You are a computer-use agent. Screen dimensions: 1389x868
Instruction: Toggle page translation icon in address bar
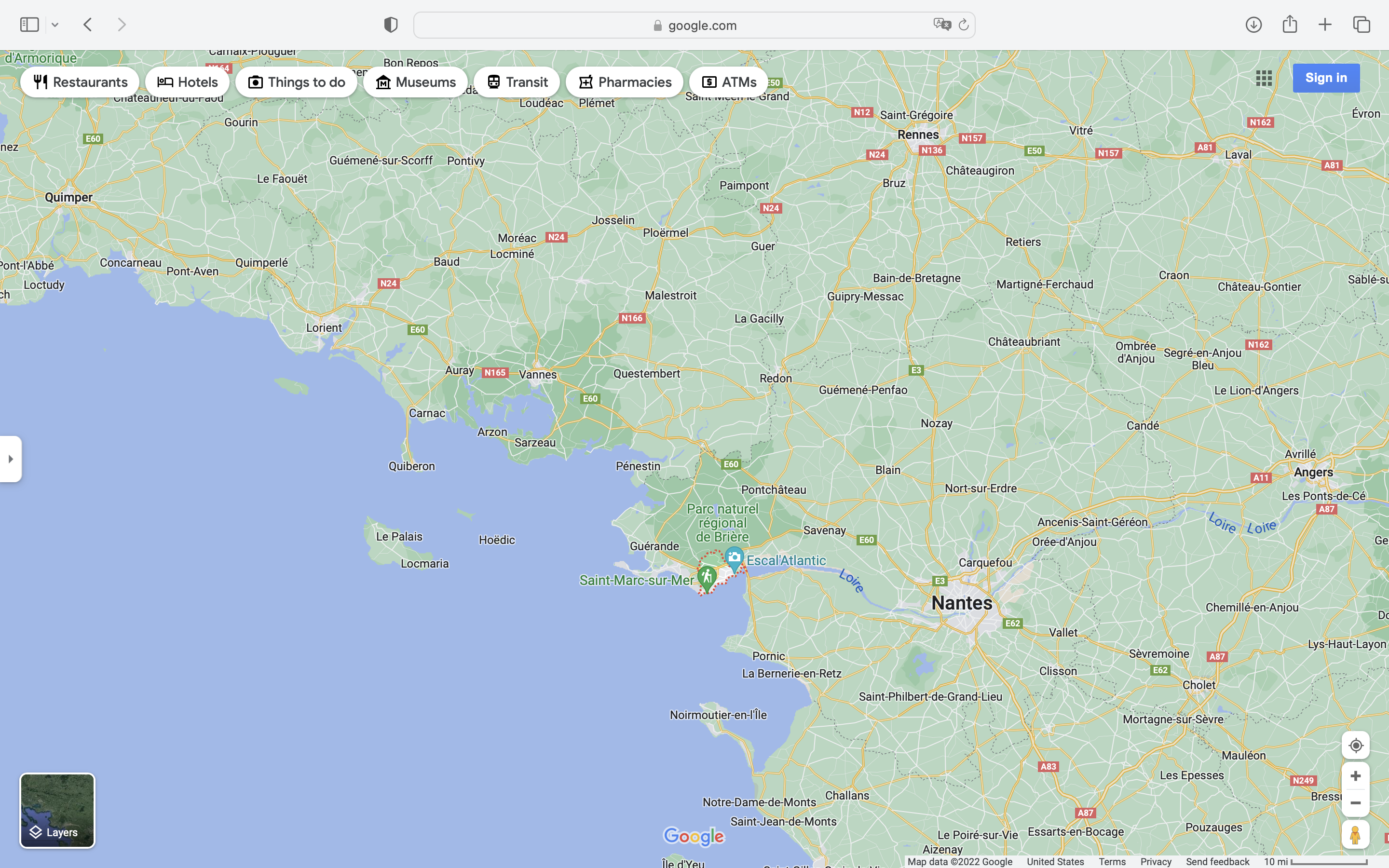point(942,25)
